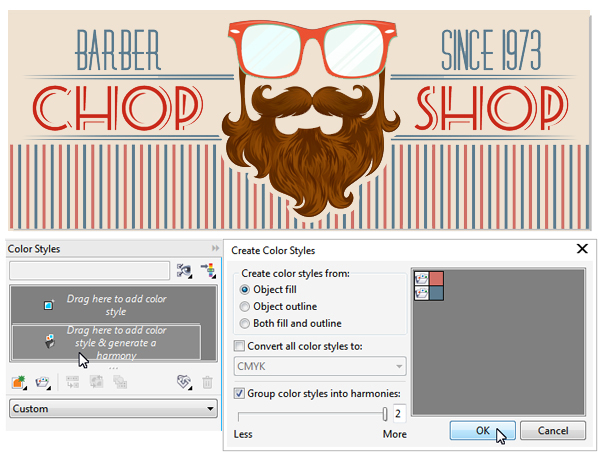Screen dimensions: 600x452
Task: Click the Color Styles name input field
Action: point(89,271)
